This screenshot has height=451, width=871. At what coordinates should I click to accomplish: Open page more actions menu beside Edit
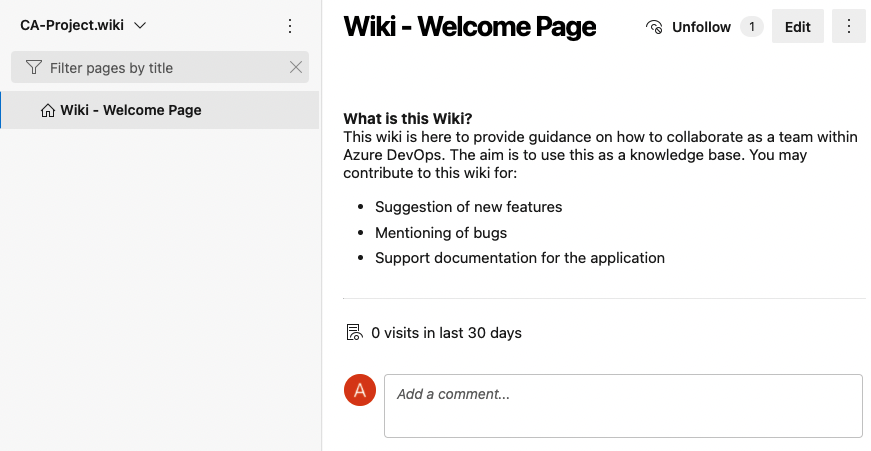(x=848, y=27)
